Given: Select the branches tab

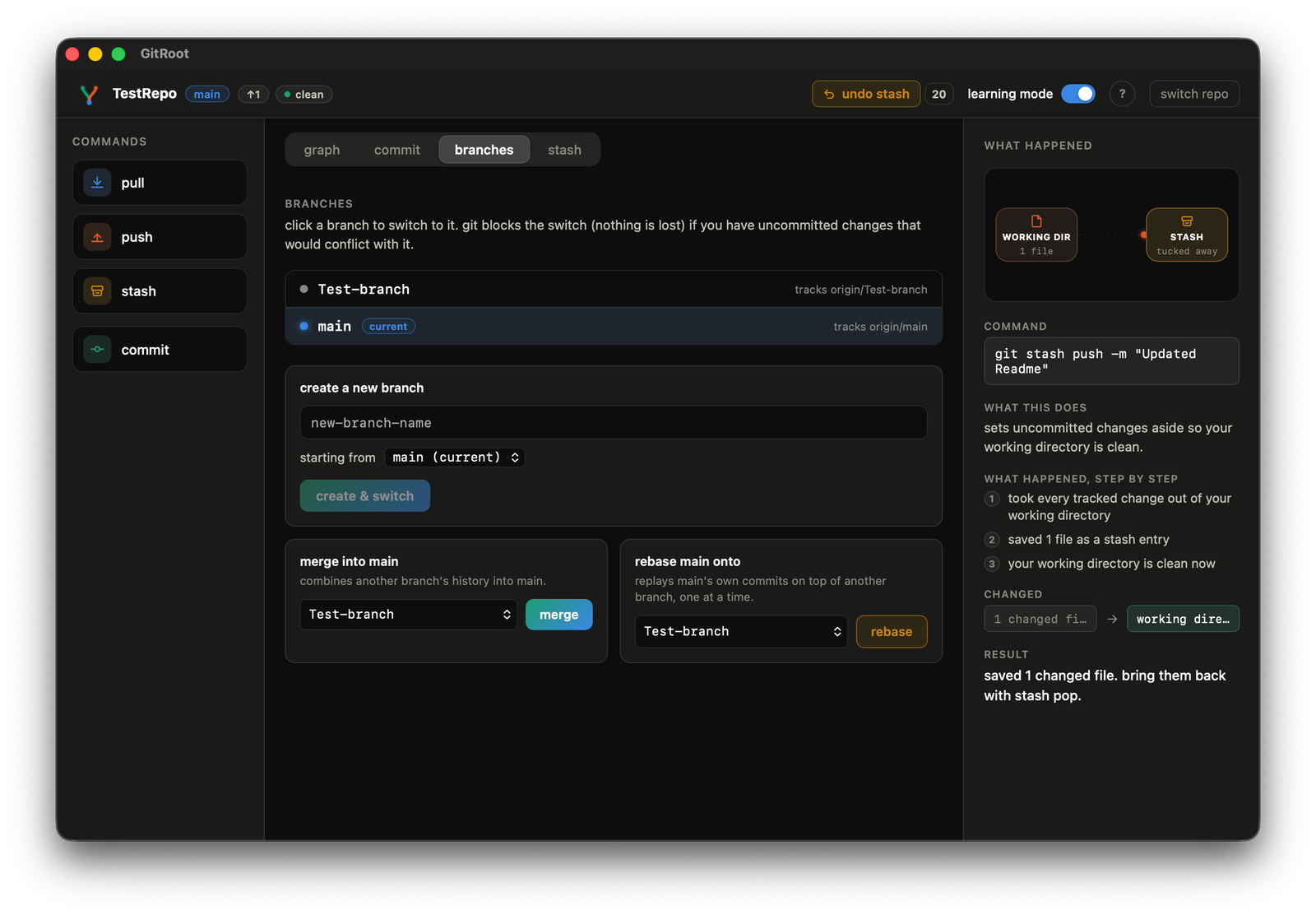Looking at the screenshot, I should click(x=484, y=150).
